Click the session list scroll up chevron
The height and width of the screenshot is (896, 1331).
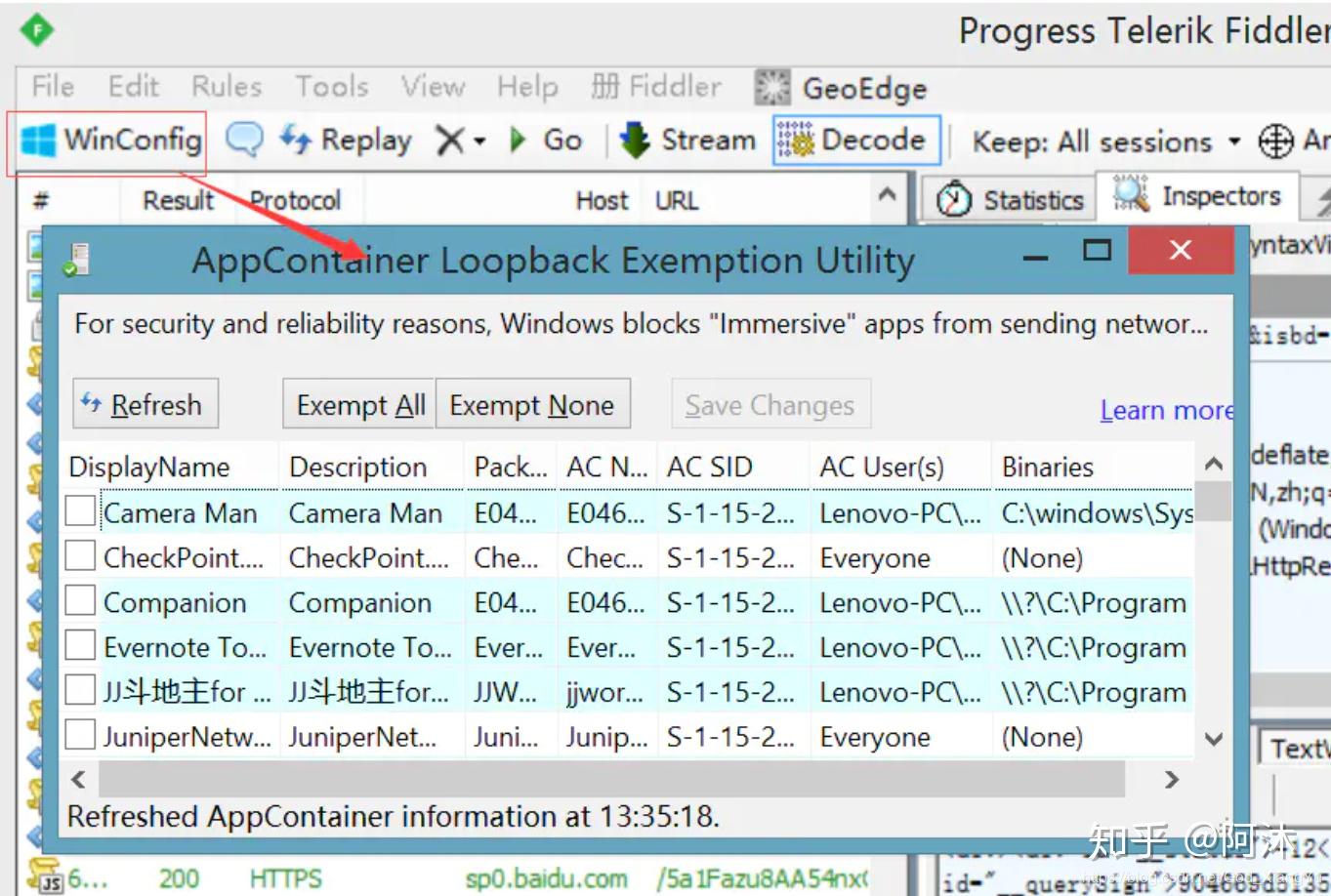(x=887, y=194)
